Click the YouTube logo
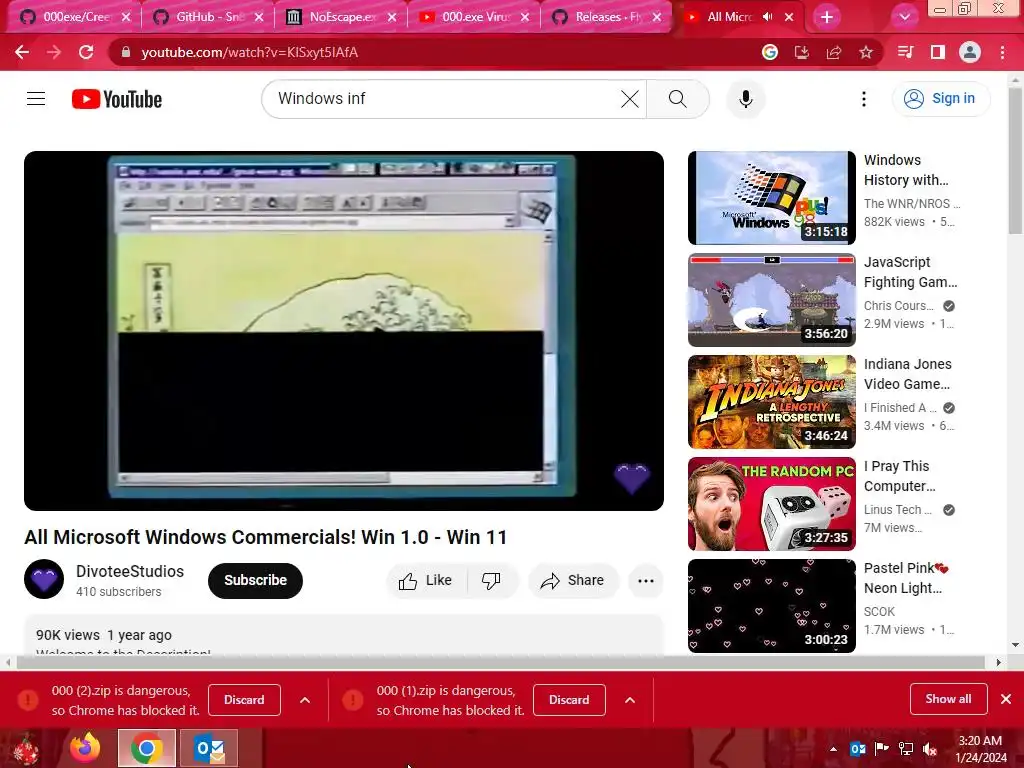This screenshot has height=768, width=1024. (117, 99)
